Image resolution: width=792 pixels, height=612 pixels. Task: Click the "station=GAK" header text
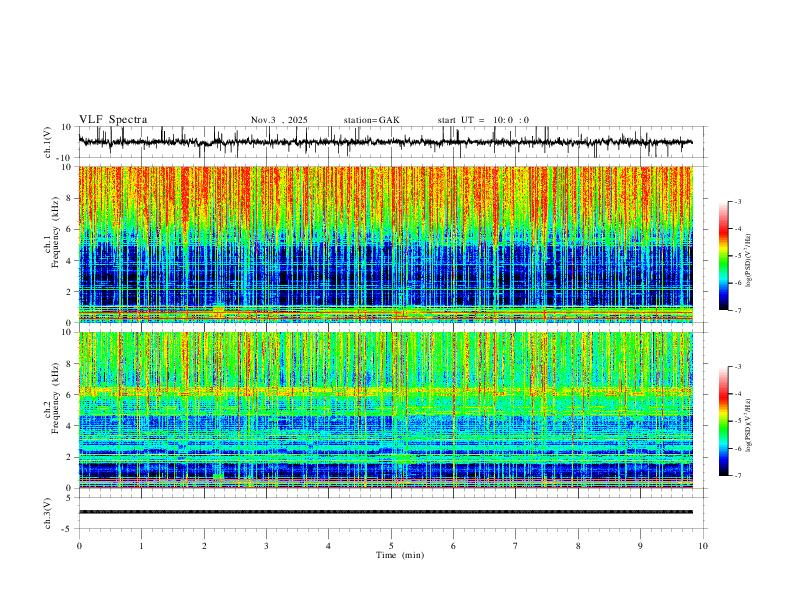point(371,120)
